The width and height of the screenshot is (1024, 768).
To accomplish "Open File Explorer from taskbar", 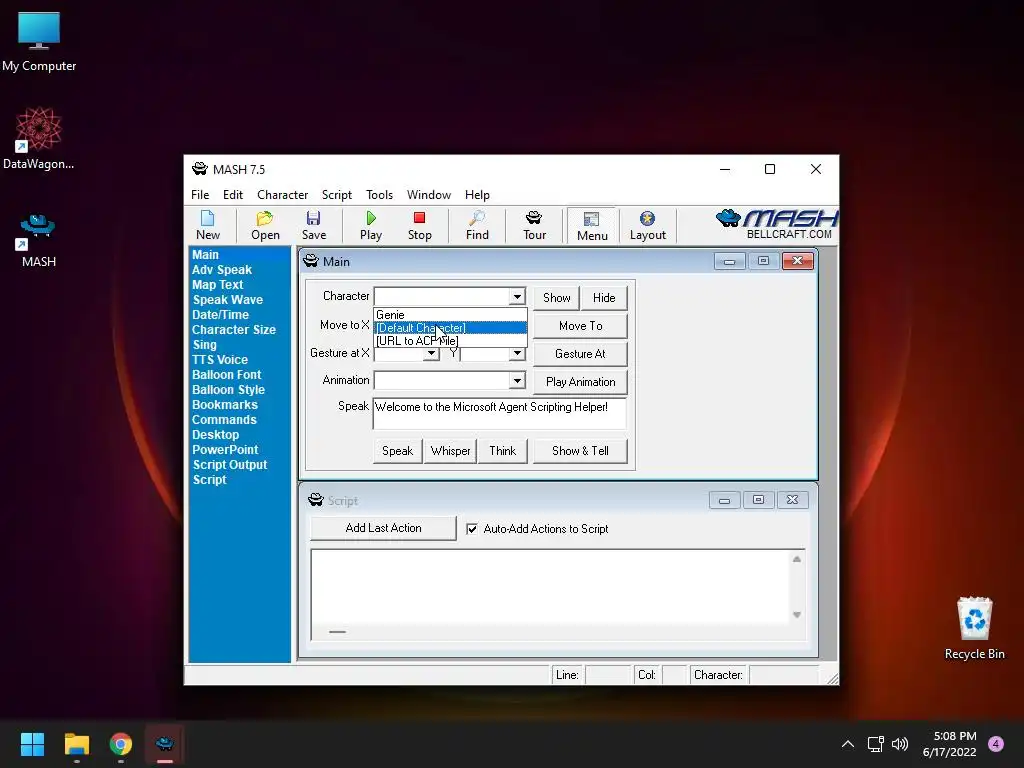I will tap(76, 744).
